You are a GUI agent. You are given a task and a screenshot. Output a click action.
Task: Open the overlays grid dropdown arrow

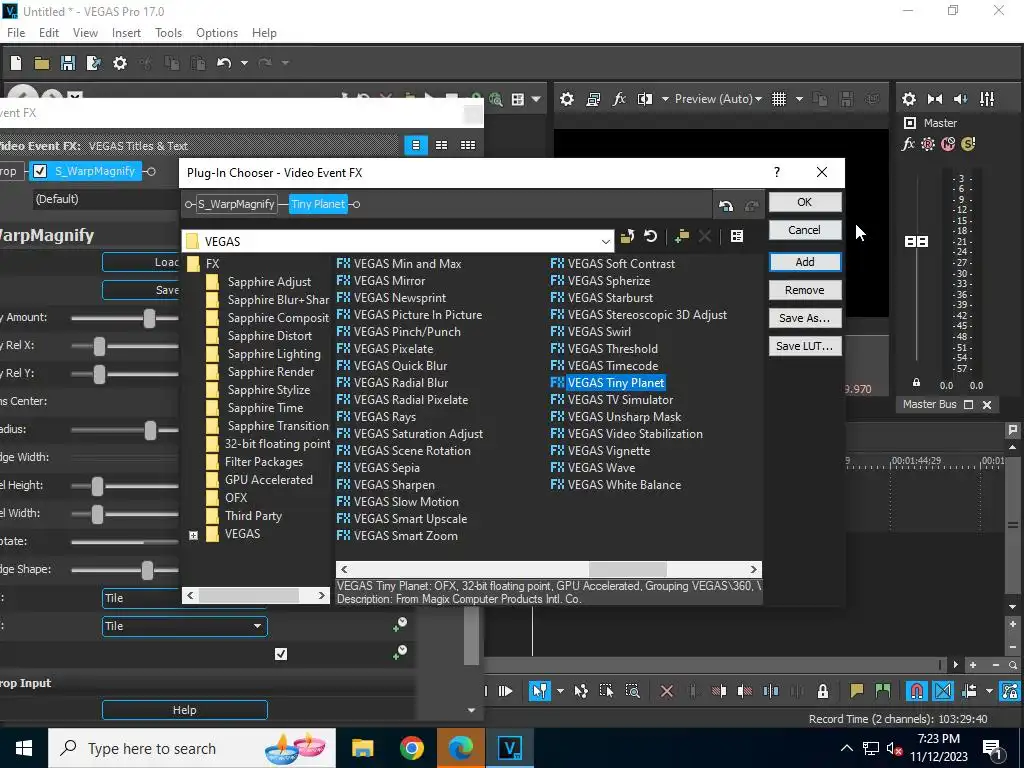tap(799, 99)
